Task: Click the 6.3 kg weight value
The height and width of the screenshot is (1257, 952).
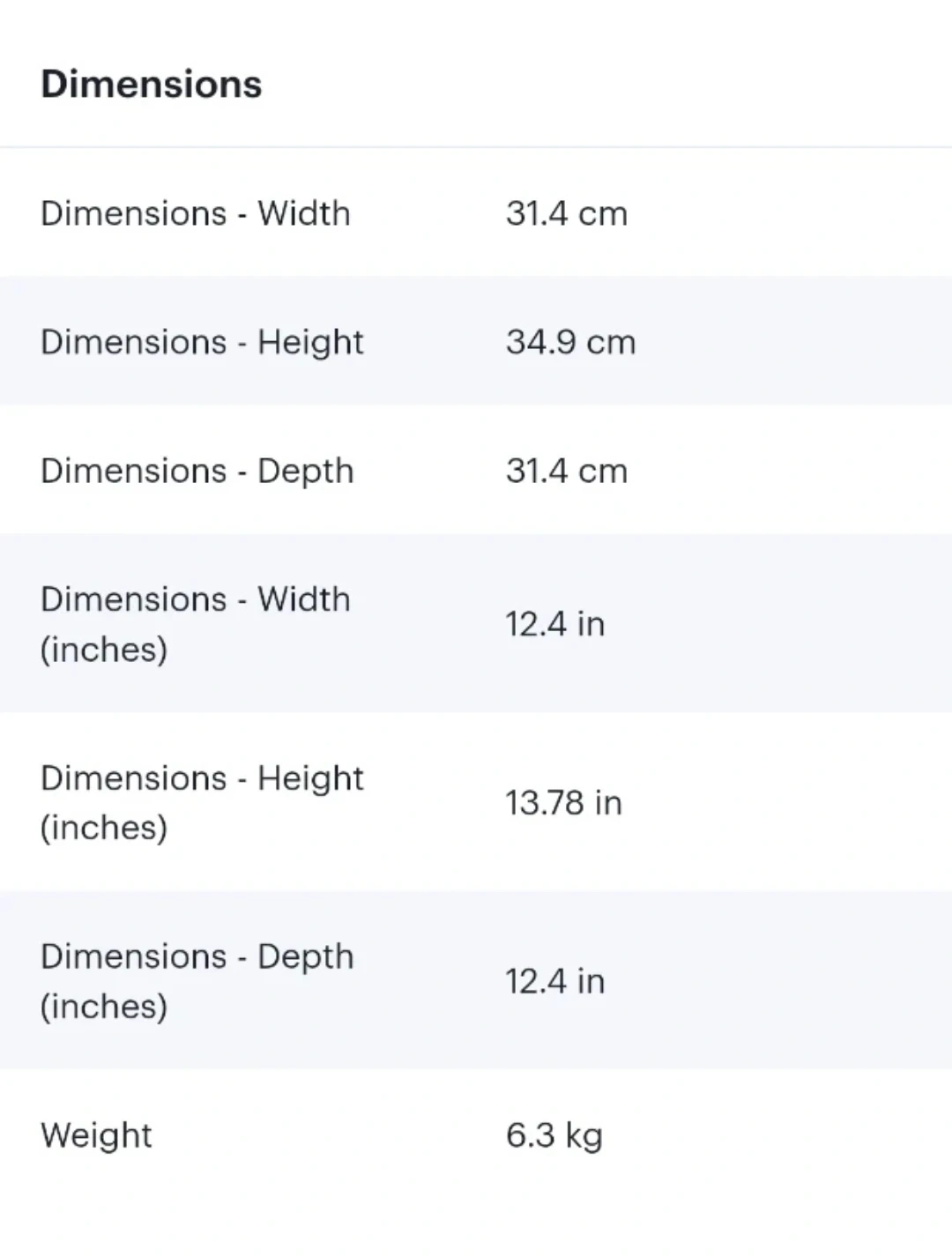Action: click(554, 1135)
